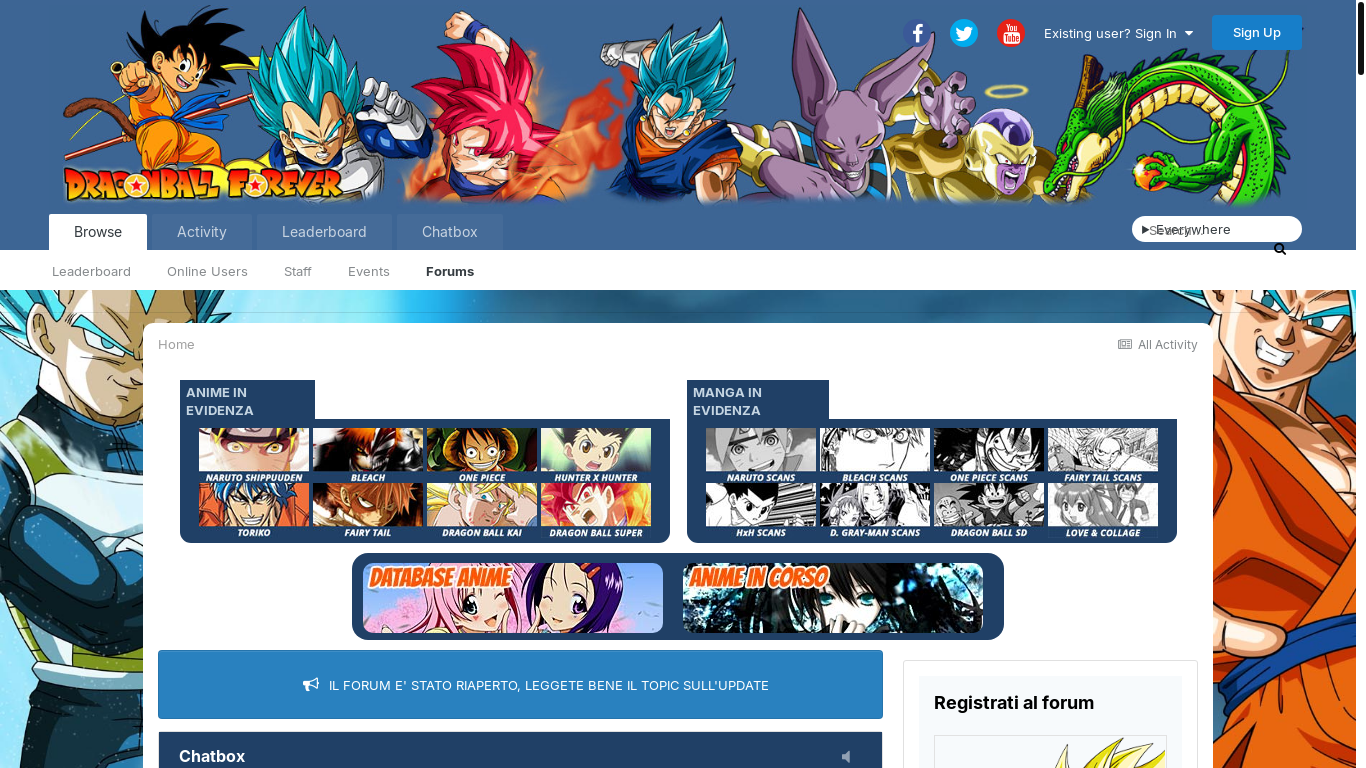Switch to the Activity tab
This screenshot has width=1366, height=768.
tap(202, 232)
